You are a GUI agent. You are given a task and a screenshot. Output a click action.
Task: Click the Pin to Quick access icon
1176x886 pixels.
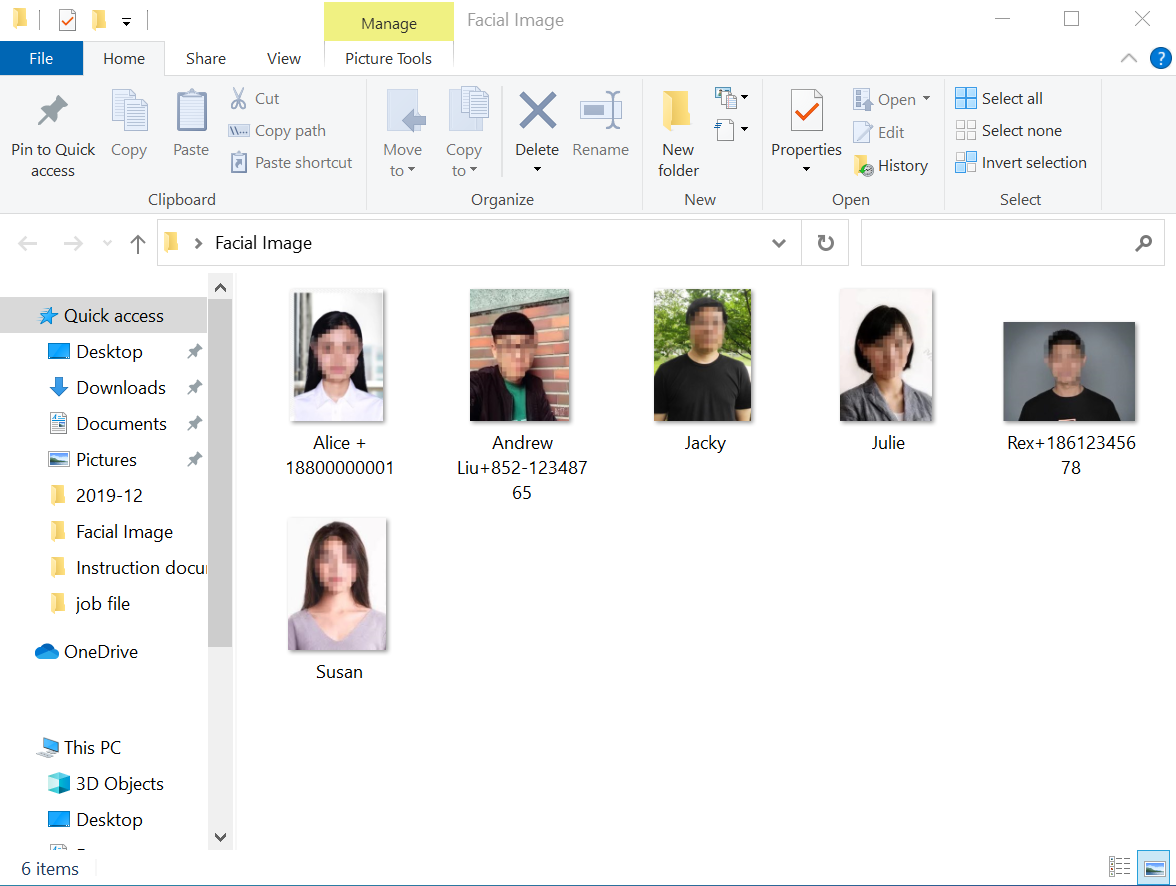52,111
